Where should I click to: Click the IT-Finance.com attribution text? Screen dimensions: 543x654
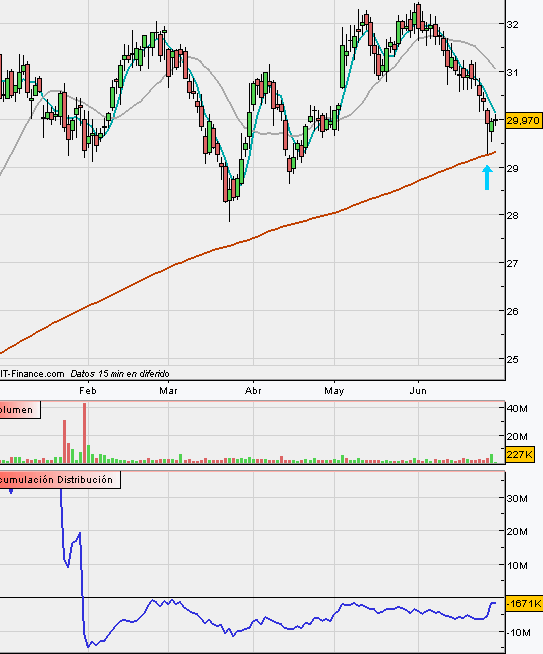pyautogui.click(x=32, y=374)
